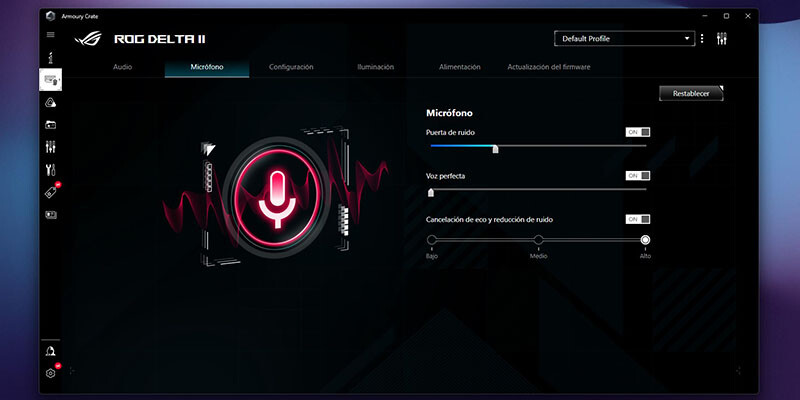Open Scenario Profiles sliders icon in sidebar

[51, 147]
